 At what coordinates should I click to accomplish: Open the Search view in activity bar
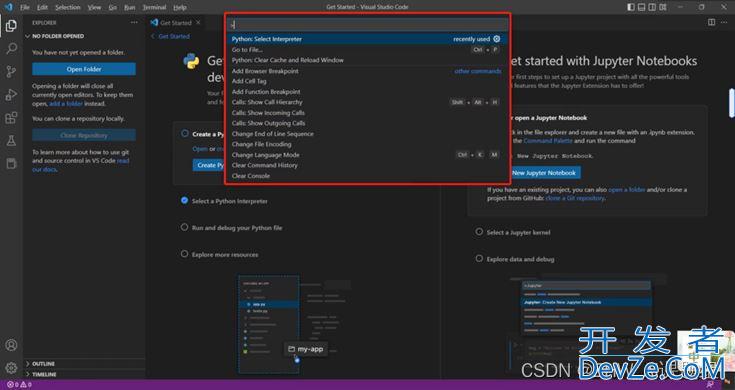click(11, 48)
